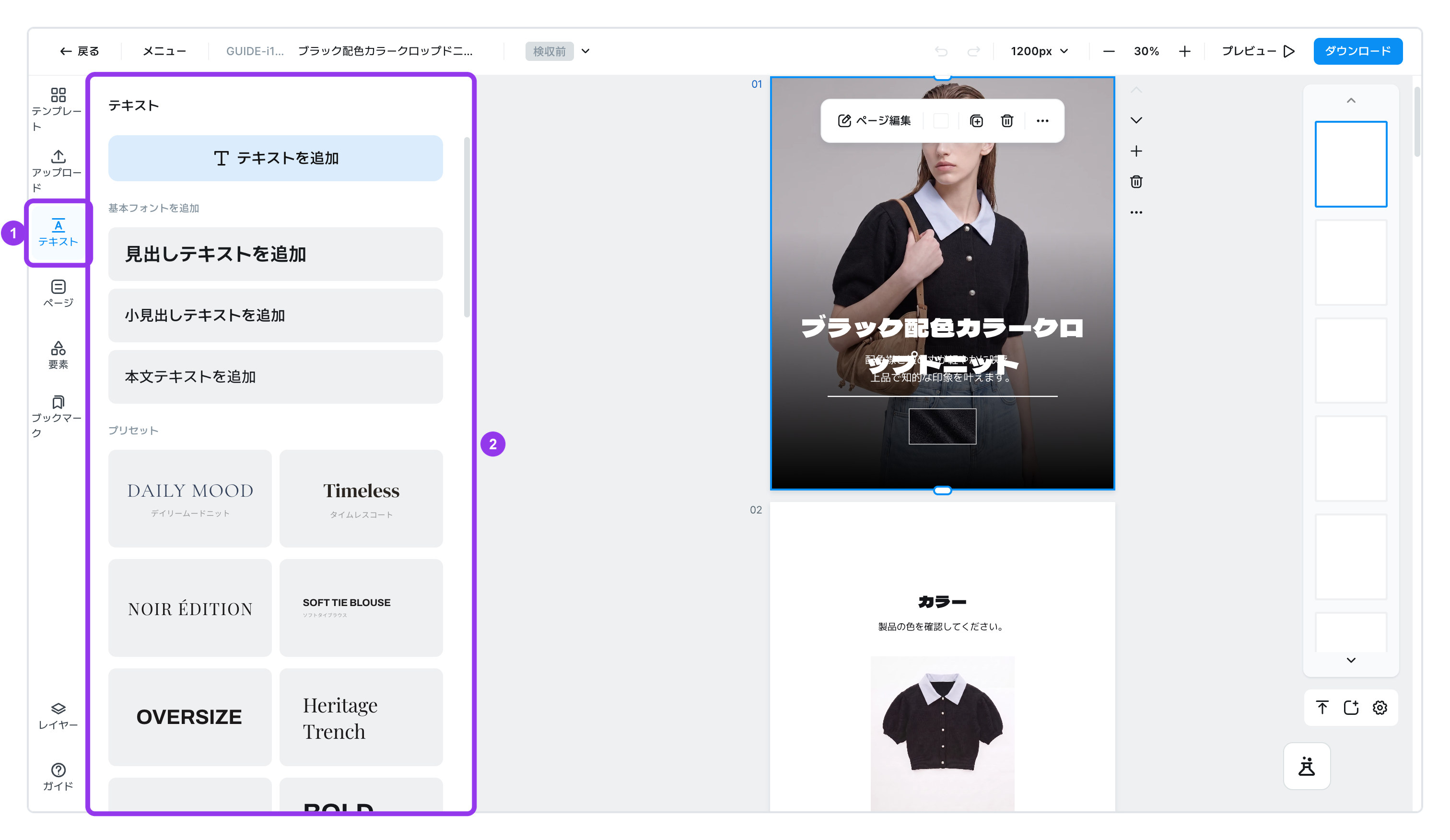Delete page via floating toolbar trash icon
Image resolution: width=1450 pixels, height=840 pixels.
(1007, 121)
